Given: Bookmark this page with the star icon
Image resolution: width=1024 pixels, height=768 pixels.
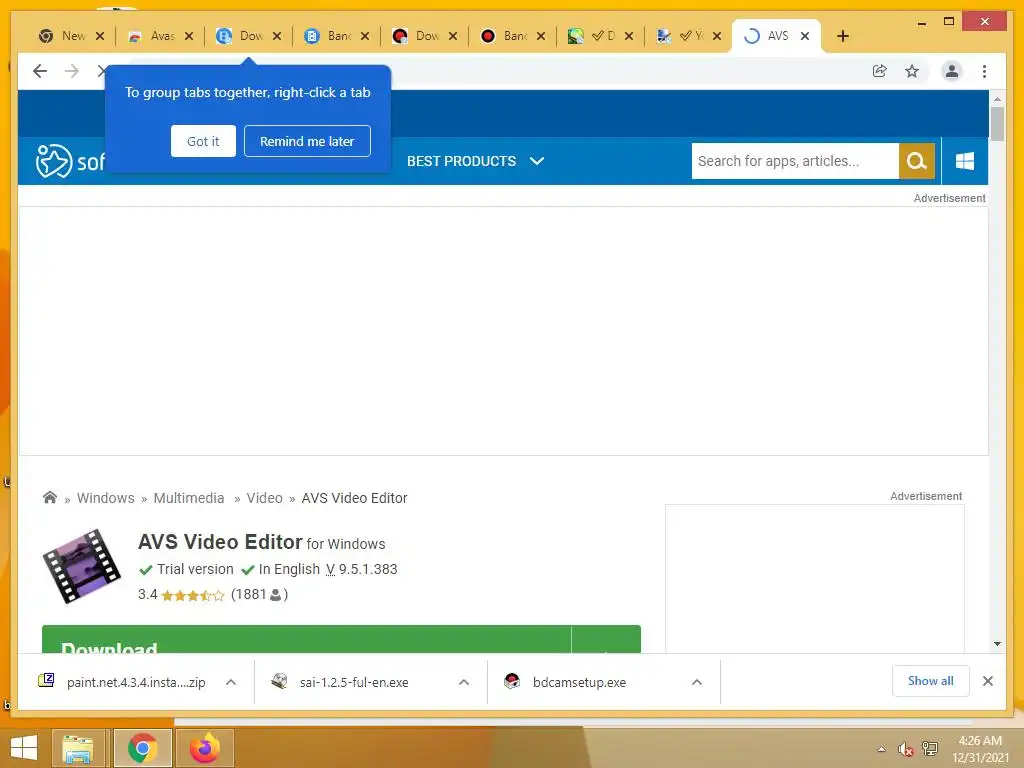Looking at the screenshot, I should coord(912,71).
